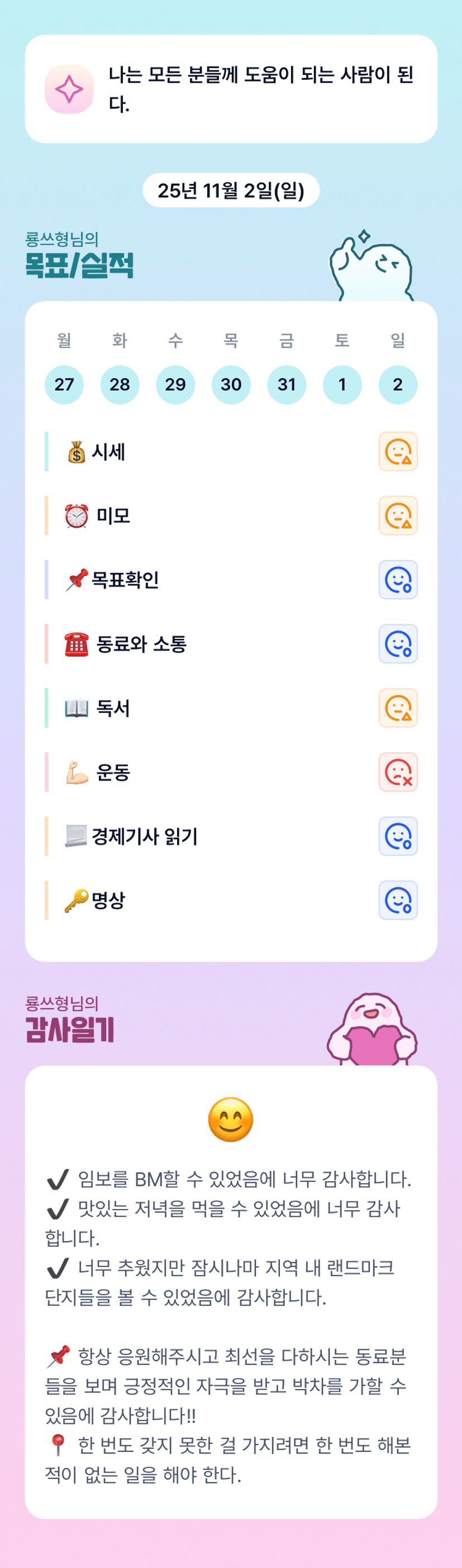Tap the orange face icon for 독서

tap(398, 708)
